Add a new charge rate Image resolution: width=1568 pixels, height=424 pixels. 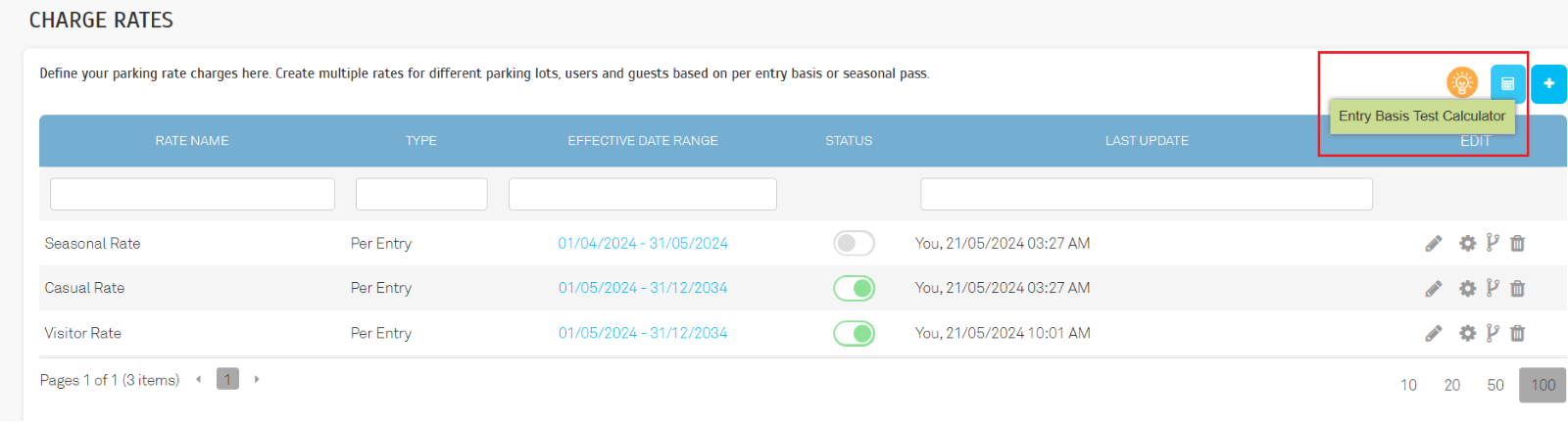click(x=1548, y=83)
